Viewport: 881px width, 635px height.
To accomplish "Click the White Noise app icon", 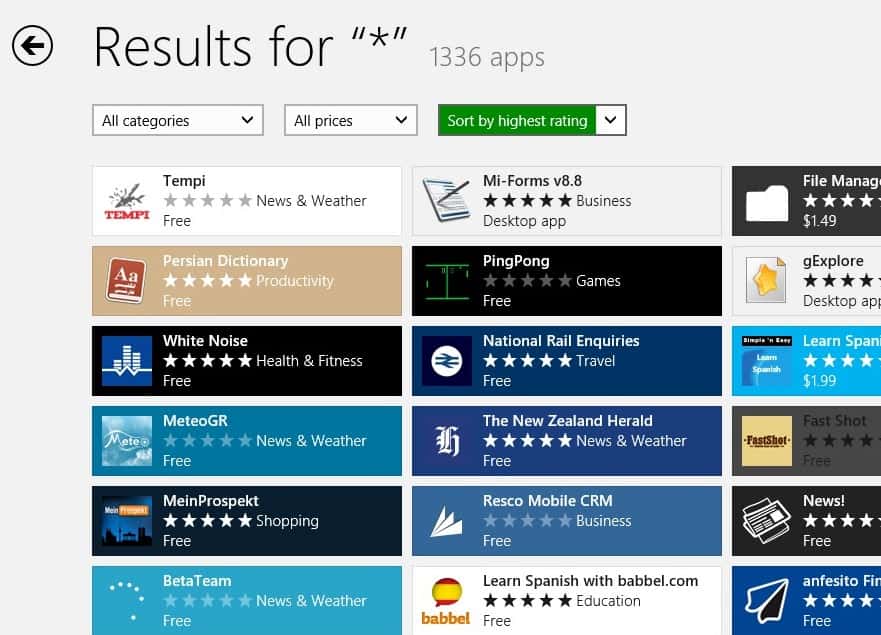I will pos(127,361).
